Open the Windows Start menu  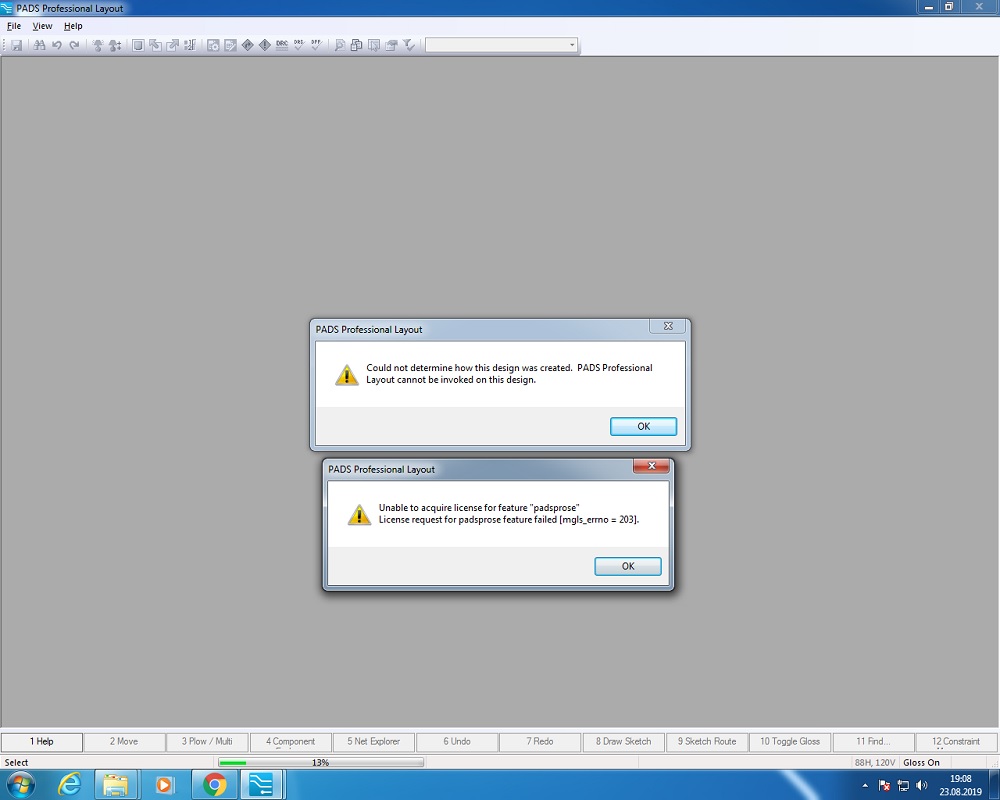pos(19,784)
